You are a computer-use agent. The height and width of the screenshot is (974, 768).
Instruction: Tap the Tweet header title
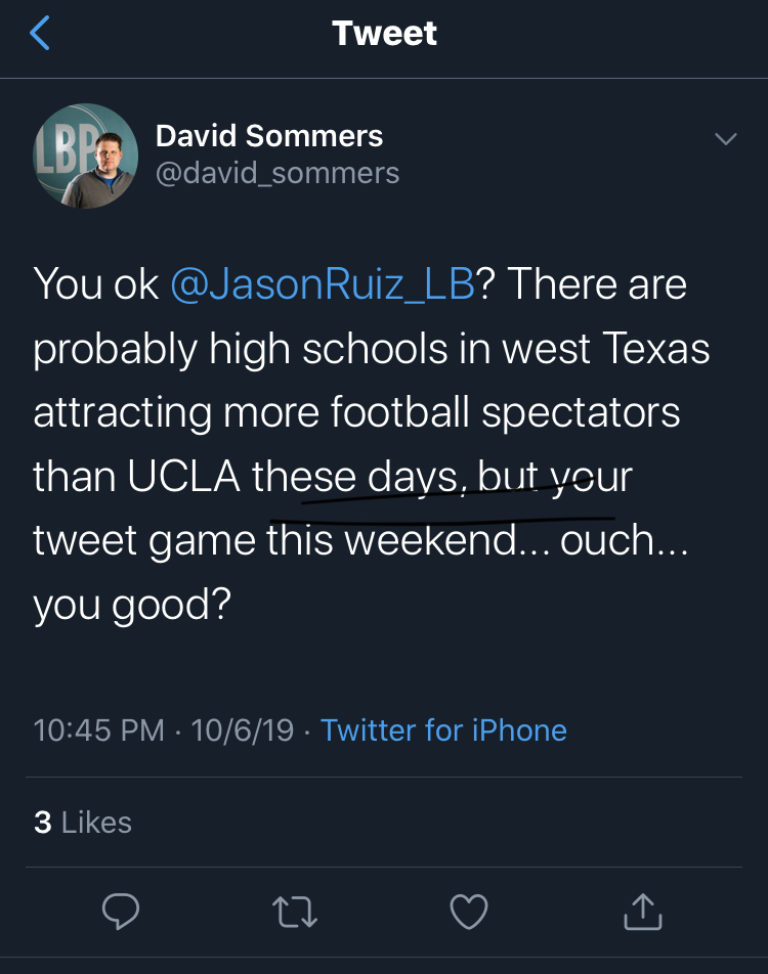[384, 34]
